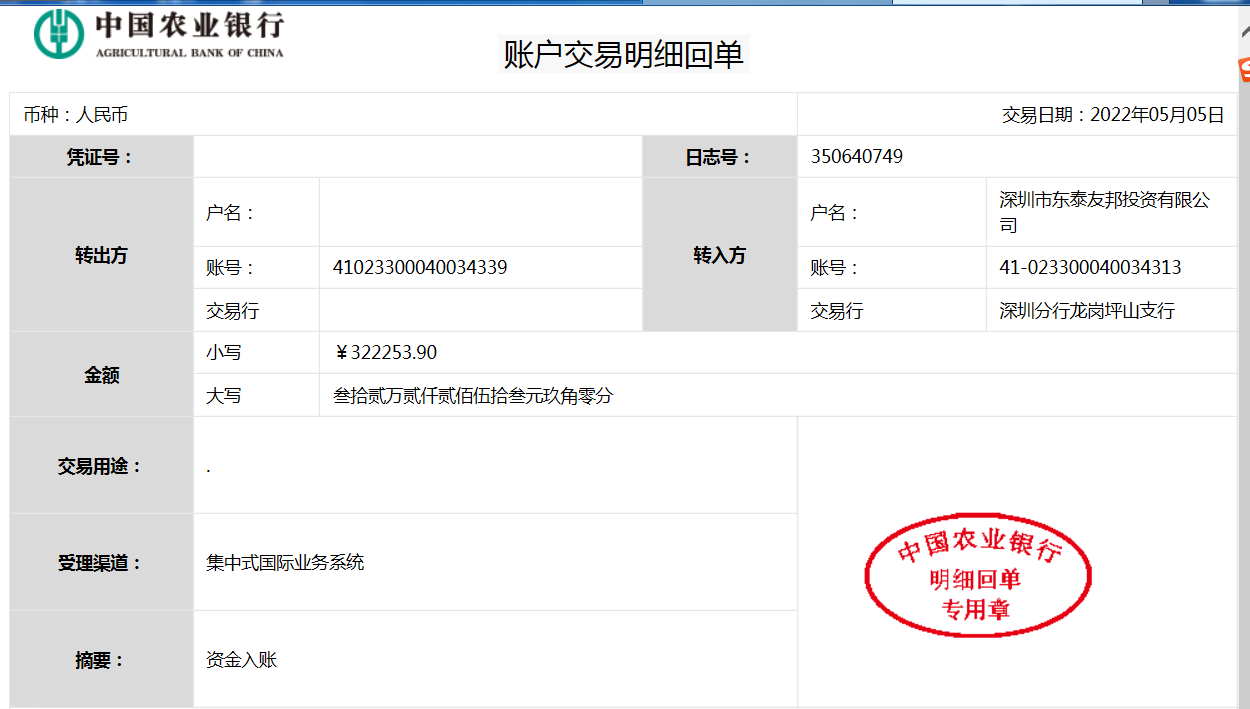The image size is (1250, 709).
Task: Click the payee 交易行 label
Action: tap(836, 311)
